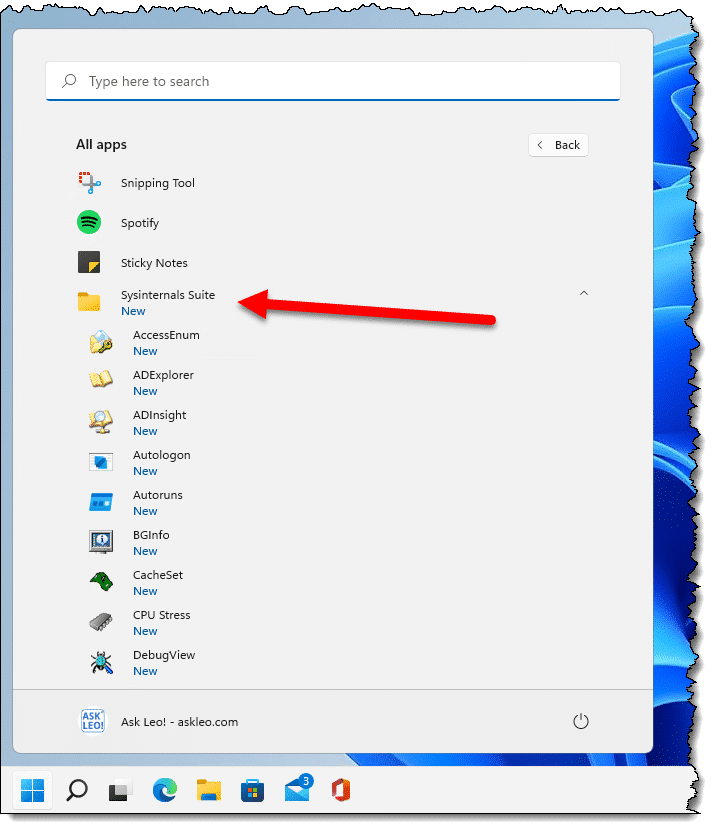Viewport: 718px width, 829px height.
Task: Click the 'CacheSet' entry text
Action: click(x=158, y=575)
